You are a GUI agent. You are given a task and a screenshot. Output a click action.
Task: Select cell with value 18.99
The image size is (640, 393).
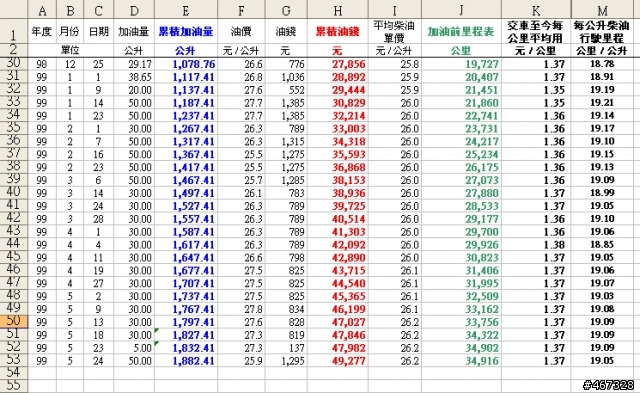pos(602,193)
